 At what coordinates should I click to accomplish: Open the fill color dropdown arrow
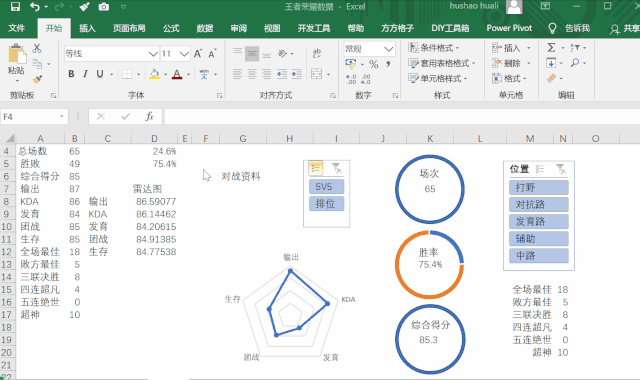[x=165, y=74]
